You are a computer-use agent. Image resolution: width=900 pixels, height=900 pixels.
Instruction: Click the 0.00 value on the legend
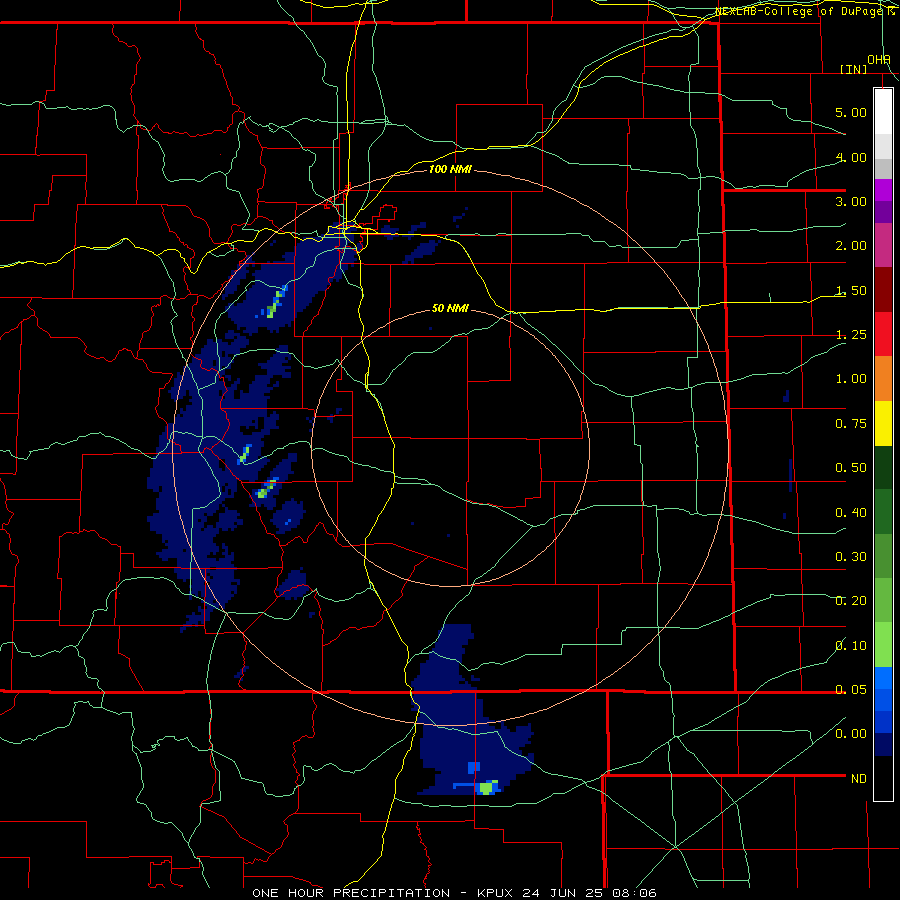tap(851, 734)
